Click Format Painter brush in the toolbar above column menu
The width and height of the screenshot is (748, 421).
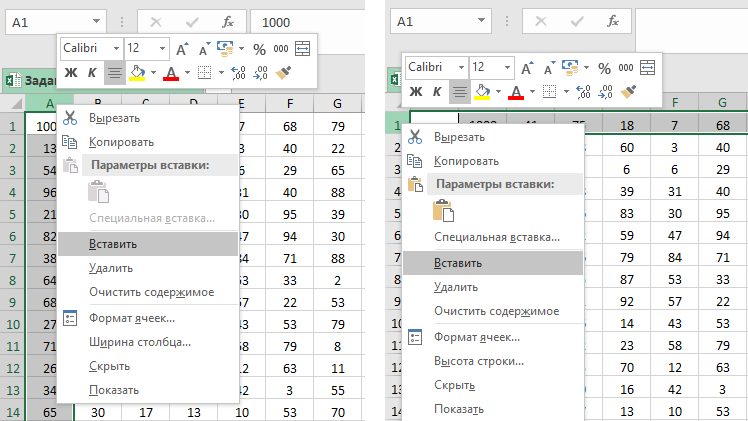point(284,73)
